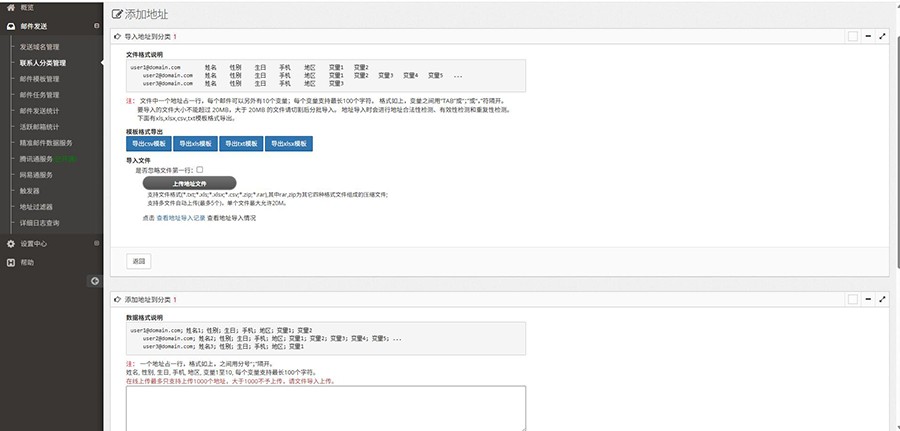Click into the address entry text area
900x431 pixels.
point(325,408)
